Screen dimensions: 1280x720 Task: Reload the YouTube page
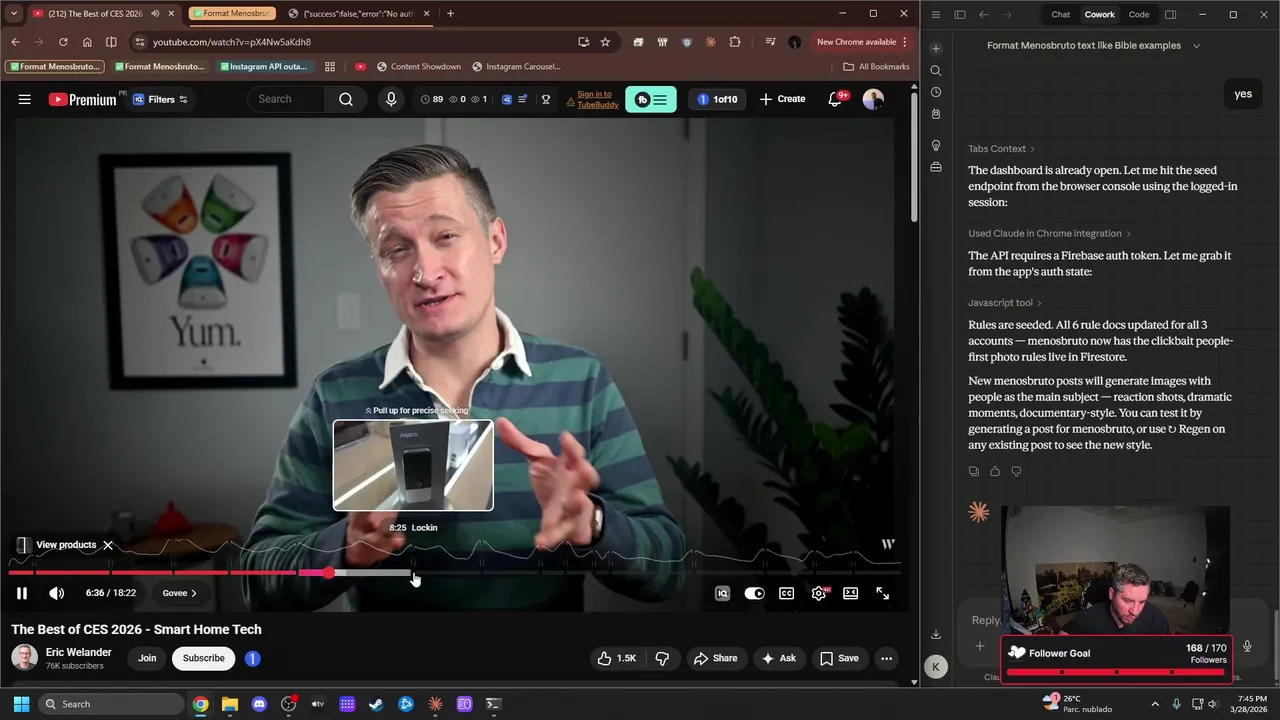pos(63,42)
